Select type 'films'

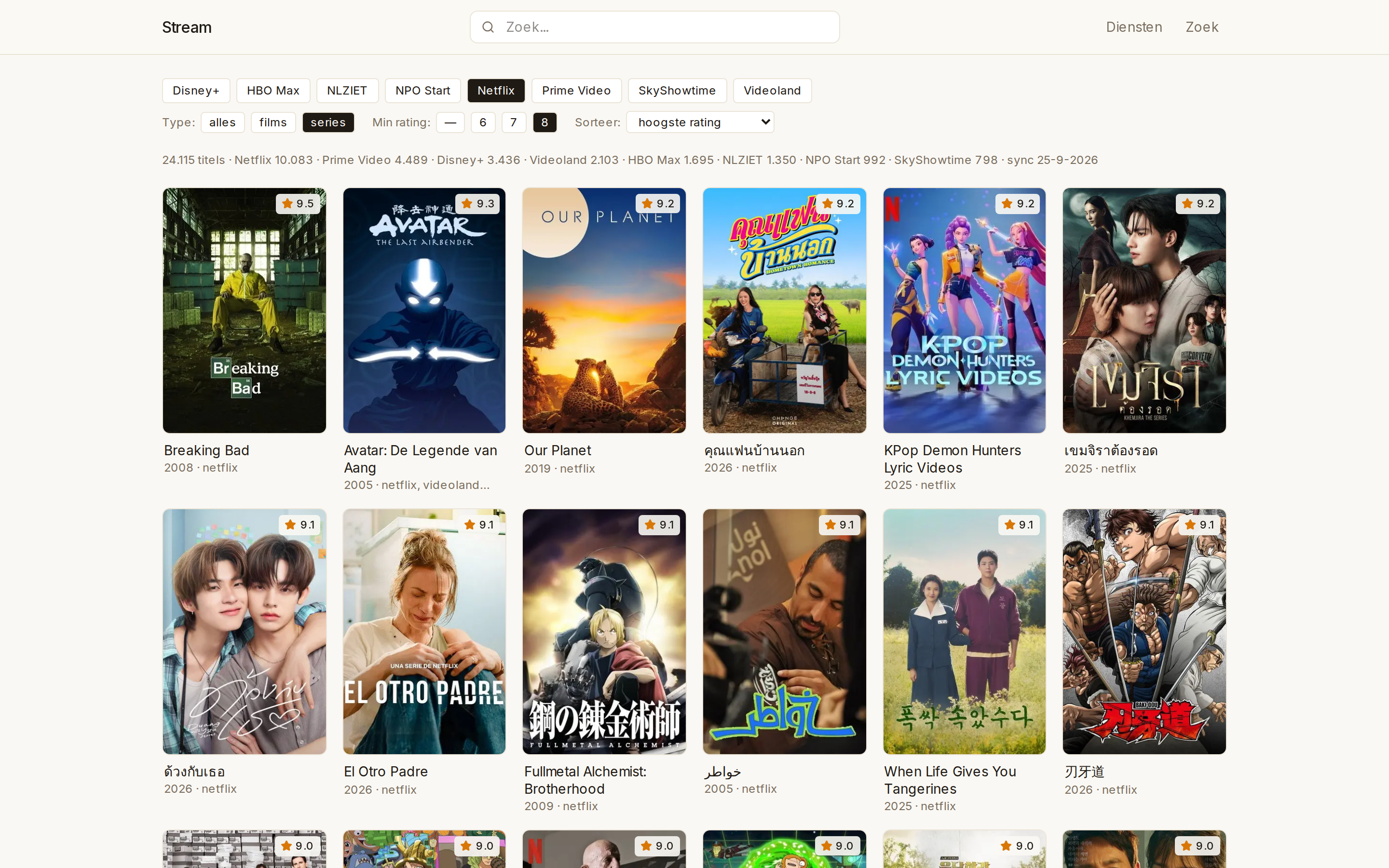[273, 122]
